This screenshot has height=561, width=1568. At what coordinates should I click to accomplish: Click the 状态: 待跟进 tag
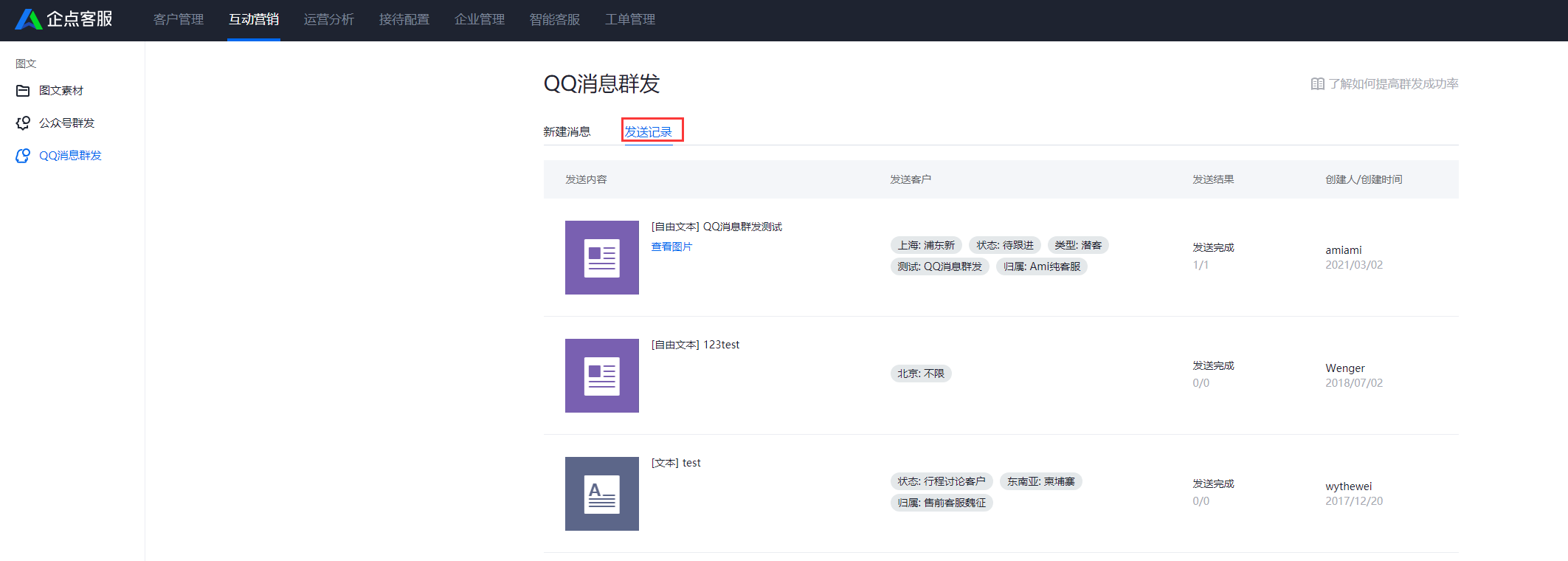click(x=1005, y=245)
